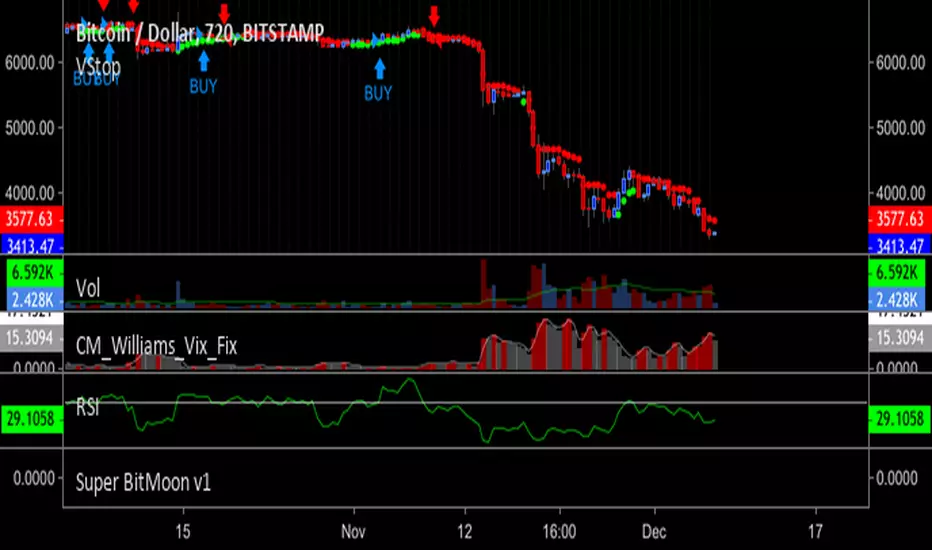
Task: Click the 16:00 marker on time axis
Action: (x=559, y=531)
